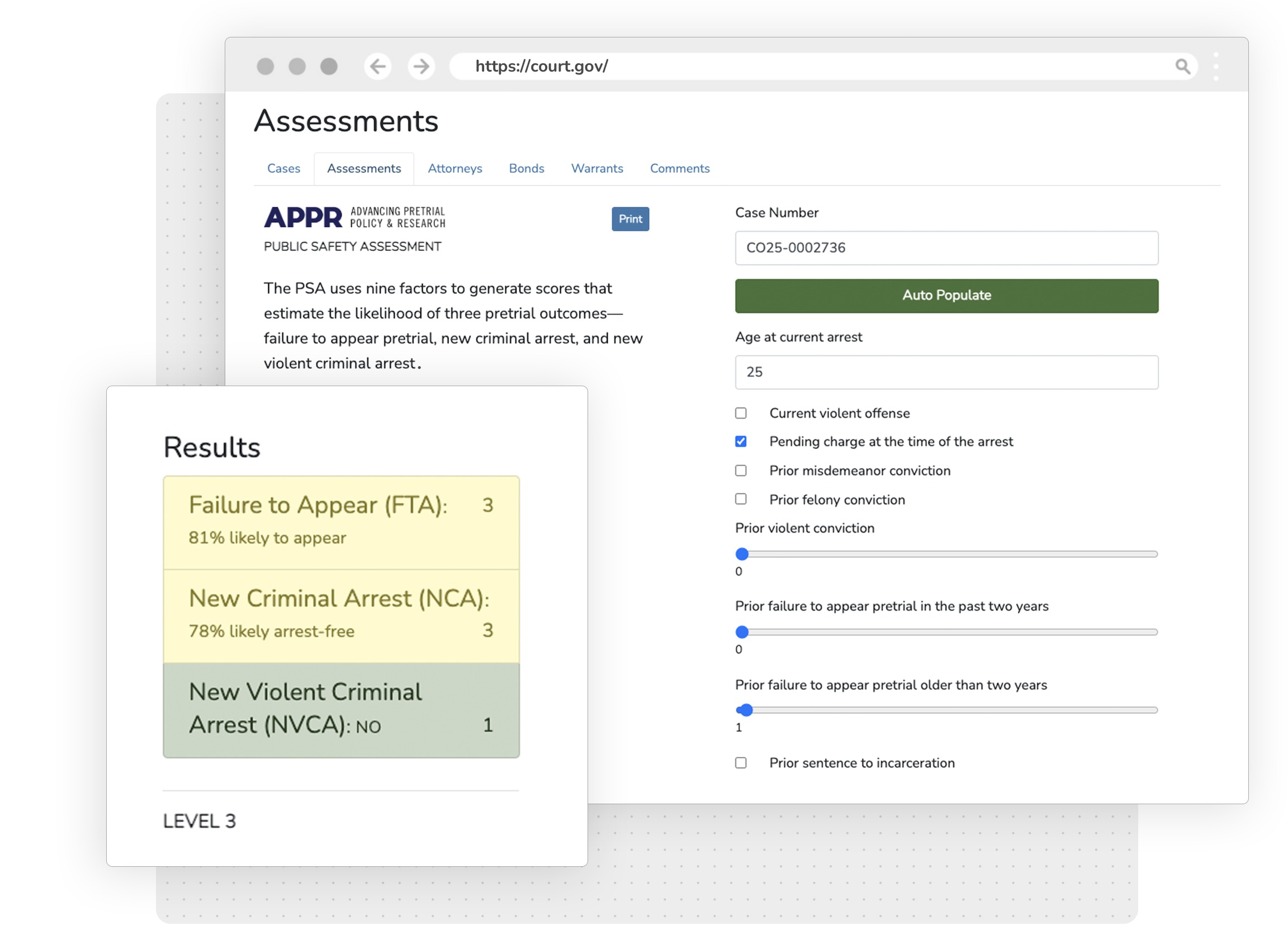Open the Warrants tab

click(596, 168)
